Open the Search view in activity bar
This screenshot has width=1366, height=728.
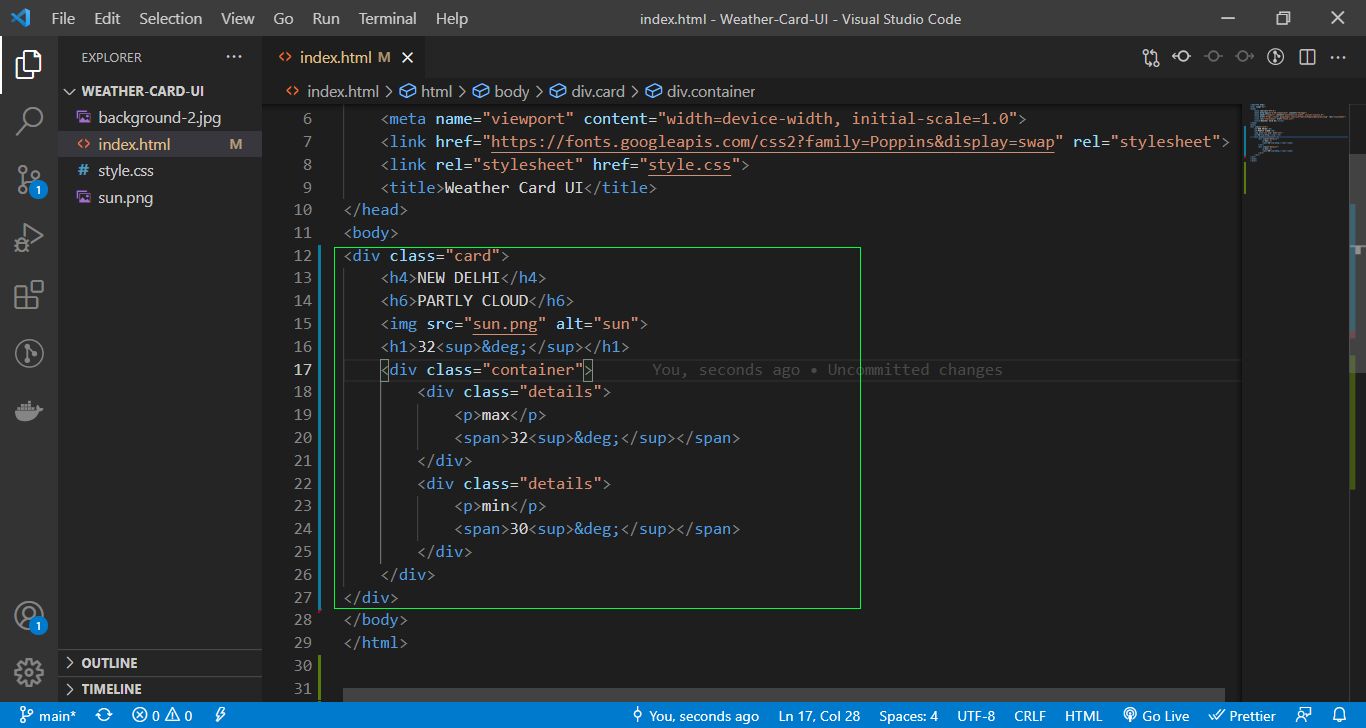point(28,122)
